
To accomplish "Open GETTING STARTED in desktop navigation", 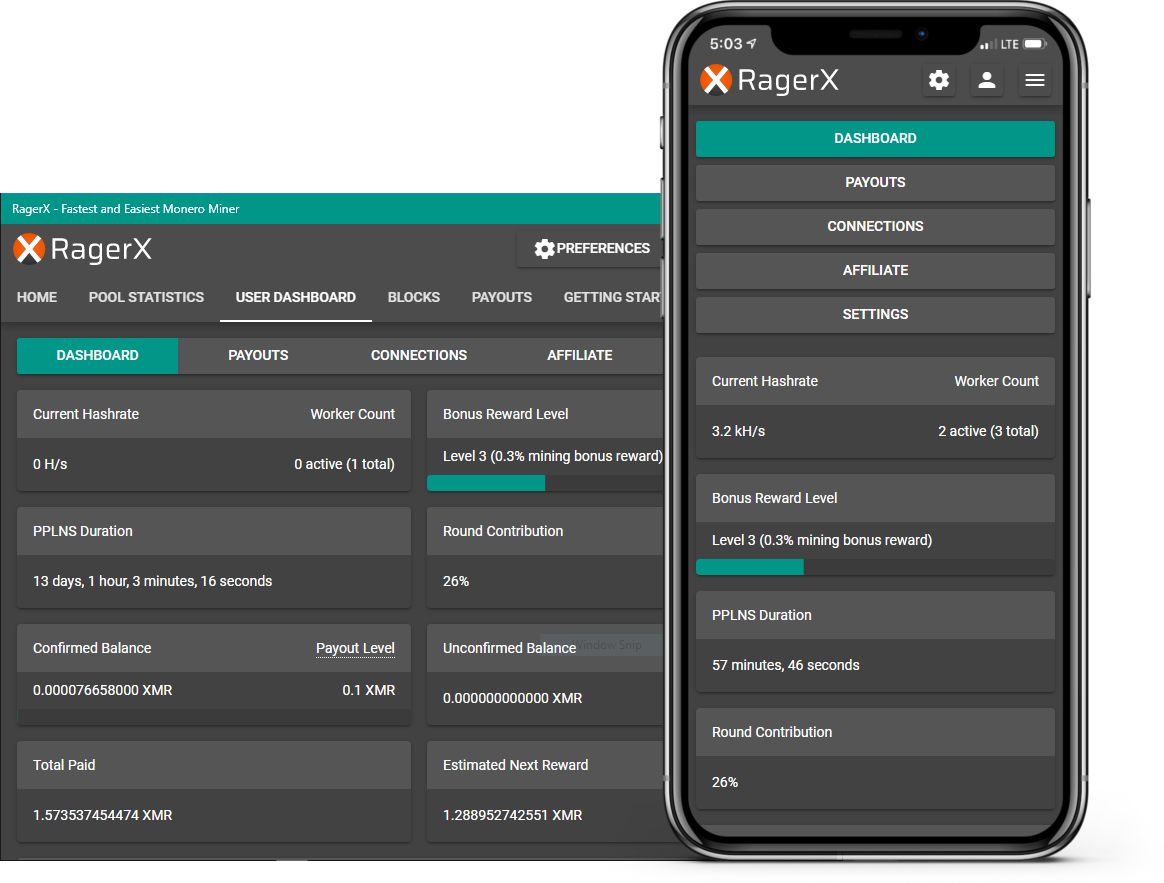I will [x=612, y=297].
